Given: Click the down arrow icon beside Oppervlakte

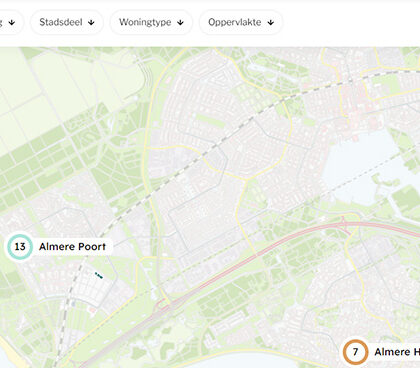Looking at the screenshot, I should tap(271, 22).
